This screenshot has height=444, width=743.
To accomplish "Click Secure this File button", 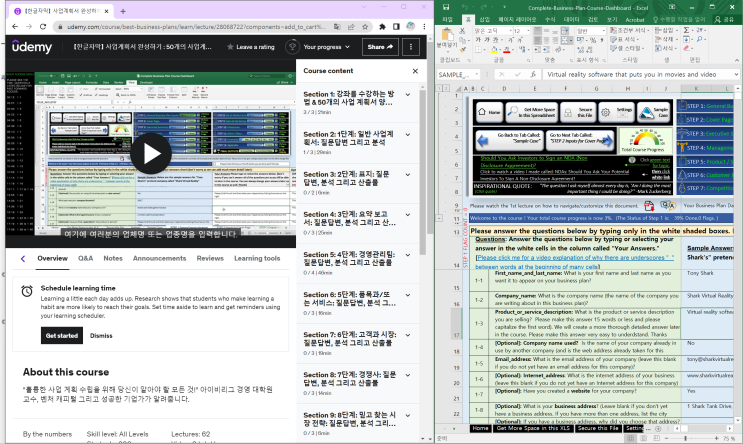I will click(578, 112).
